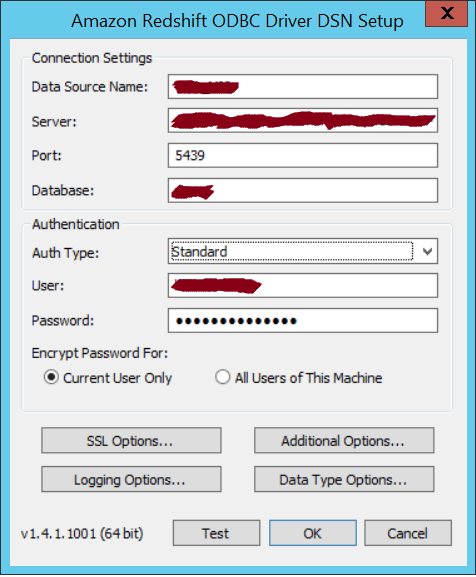This screenshot has width=476, height=577.
Task: Open Logging Options dialog
Action: coord(131,479)
